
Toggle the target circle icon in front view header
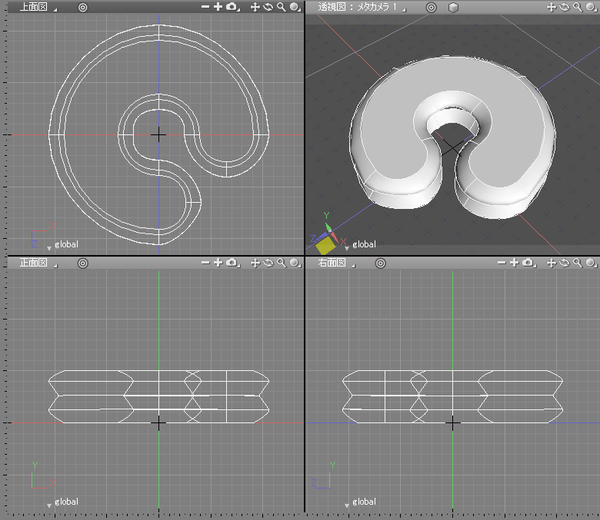[x=82, y=263]
